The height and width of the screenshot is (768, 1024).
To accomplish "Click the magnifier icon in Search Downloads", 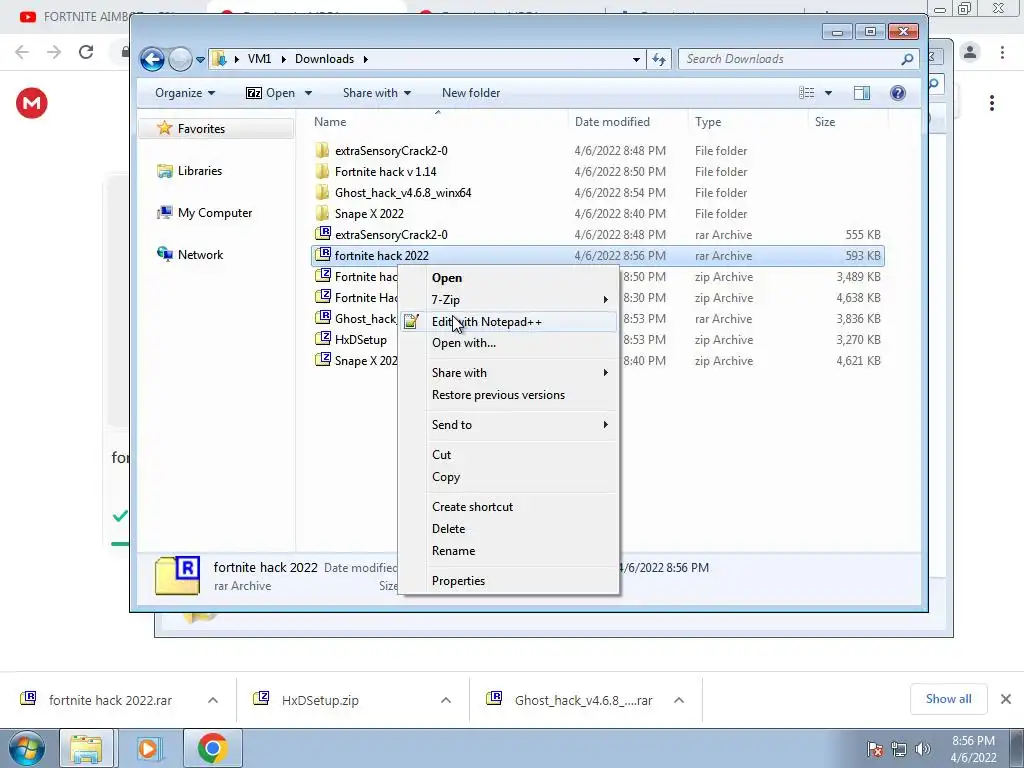I will (x=907, y=59).
